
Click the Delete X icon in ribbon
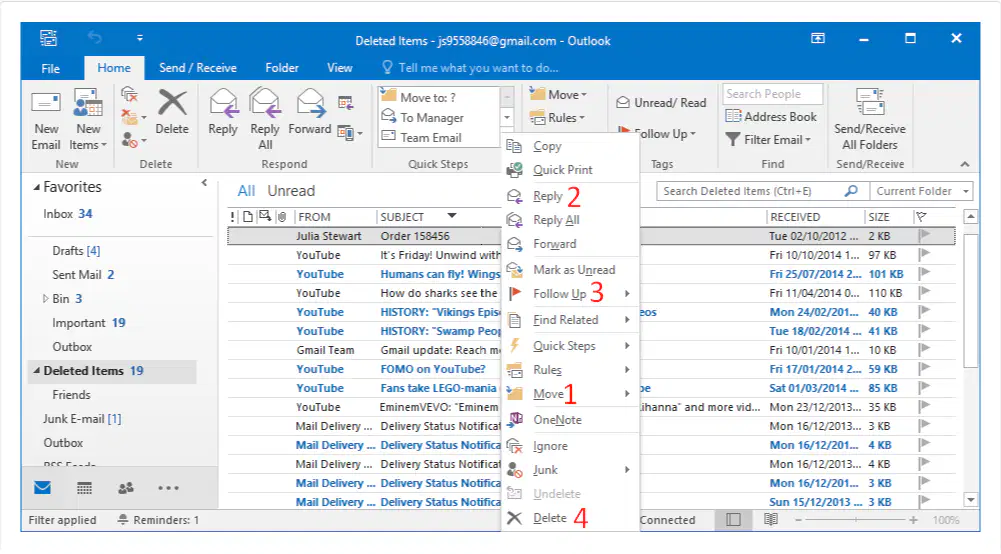click(x=172, y=103)
